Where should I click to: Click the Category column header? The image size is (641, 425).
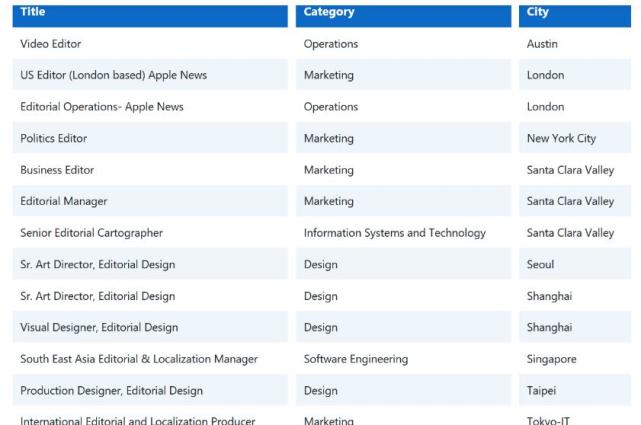329,12
